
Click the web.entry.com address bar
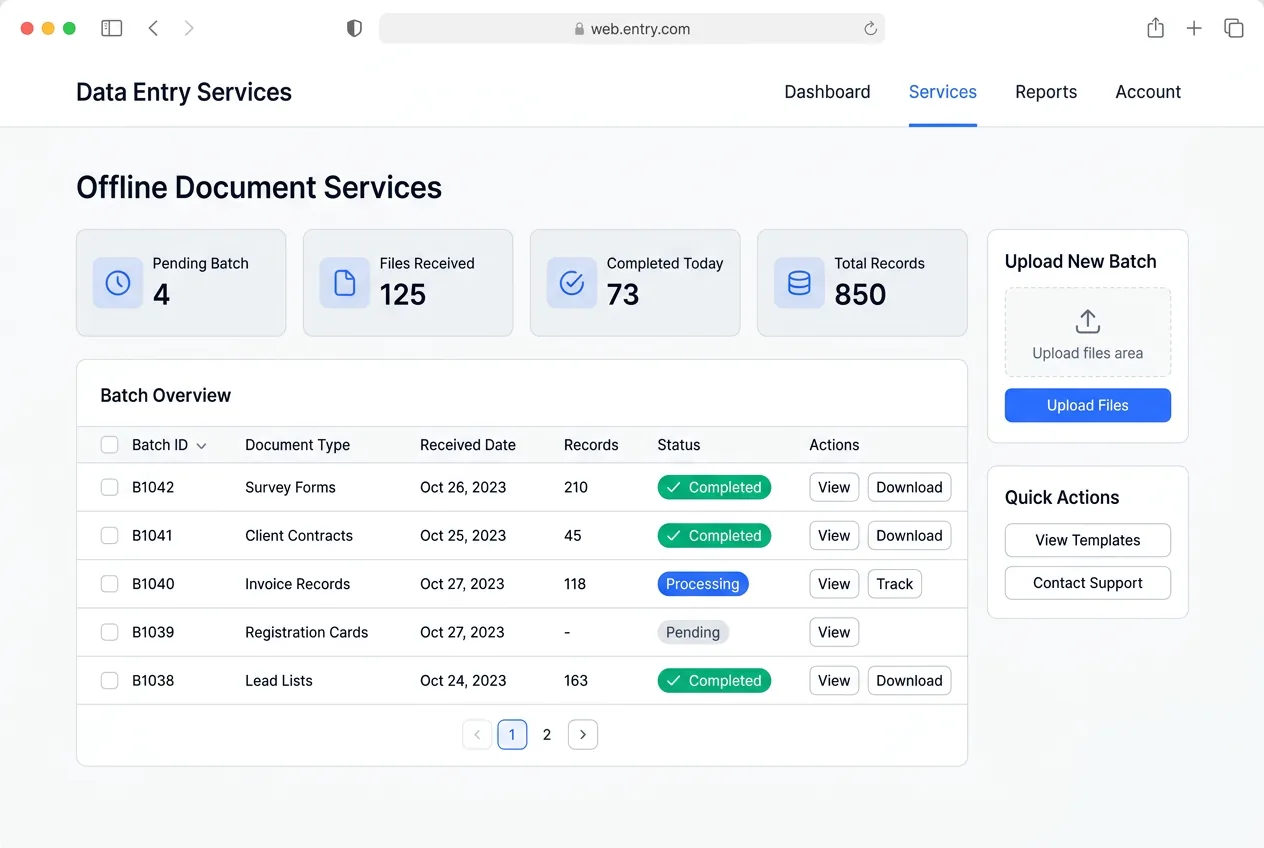[x=632, y=29]
